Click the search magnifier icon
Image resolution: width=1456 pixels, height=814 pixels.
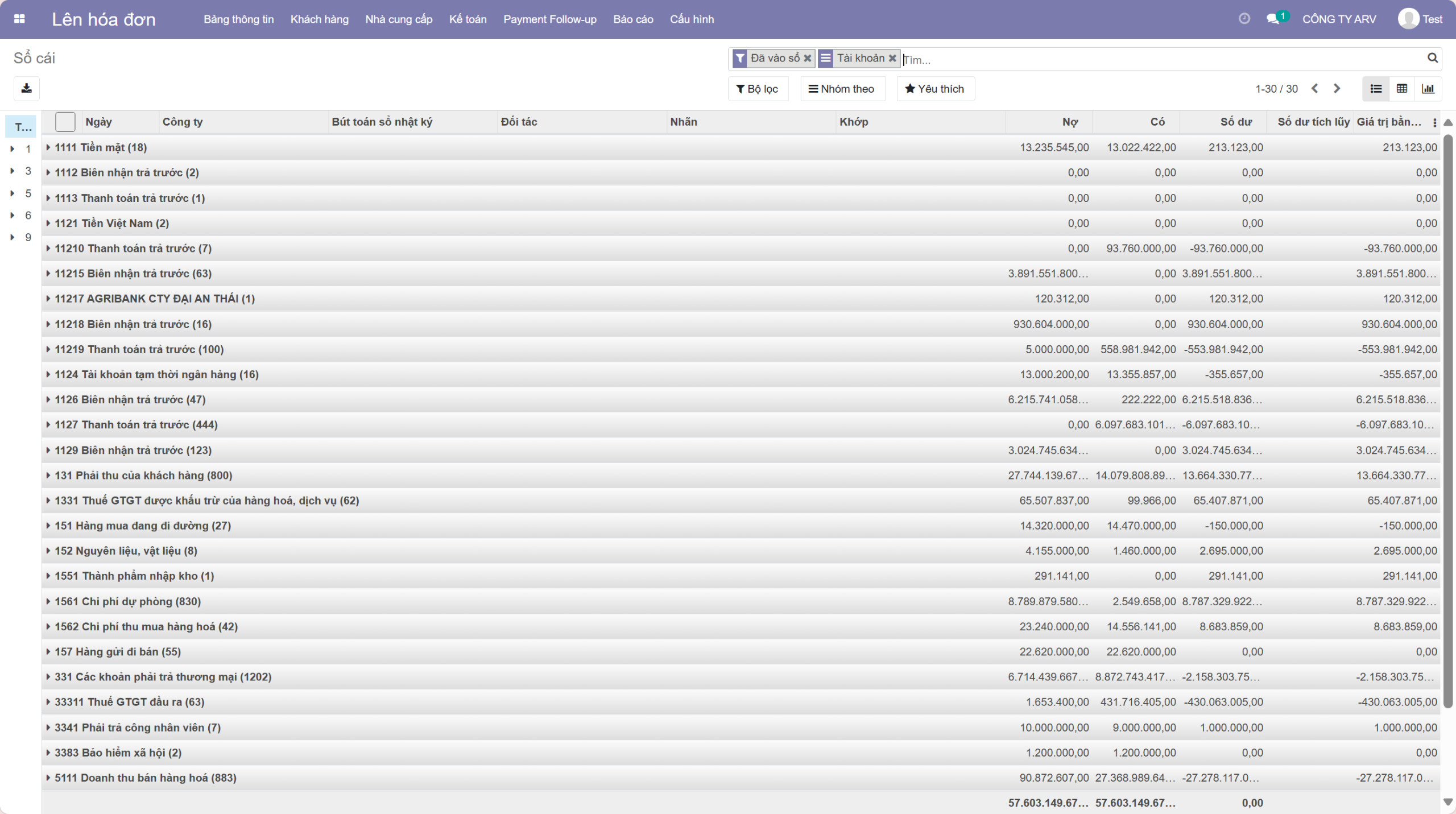pyautogui.click(x=1432, y=58)
